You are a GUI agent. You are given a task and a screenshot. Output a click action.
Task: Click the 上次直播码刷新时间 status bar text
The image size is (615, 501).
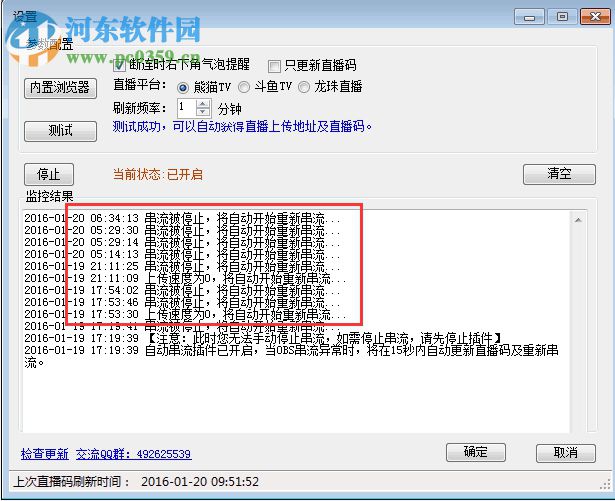point(71,481)
